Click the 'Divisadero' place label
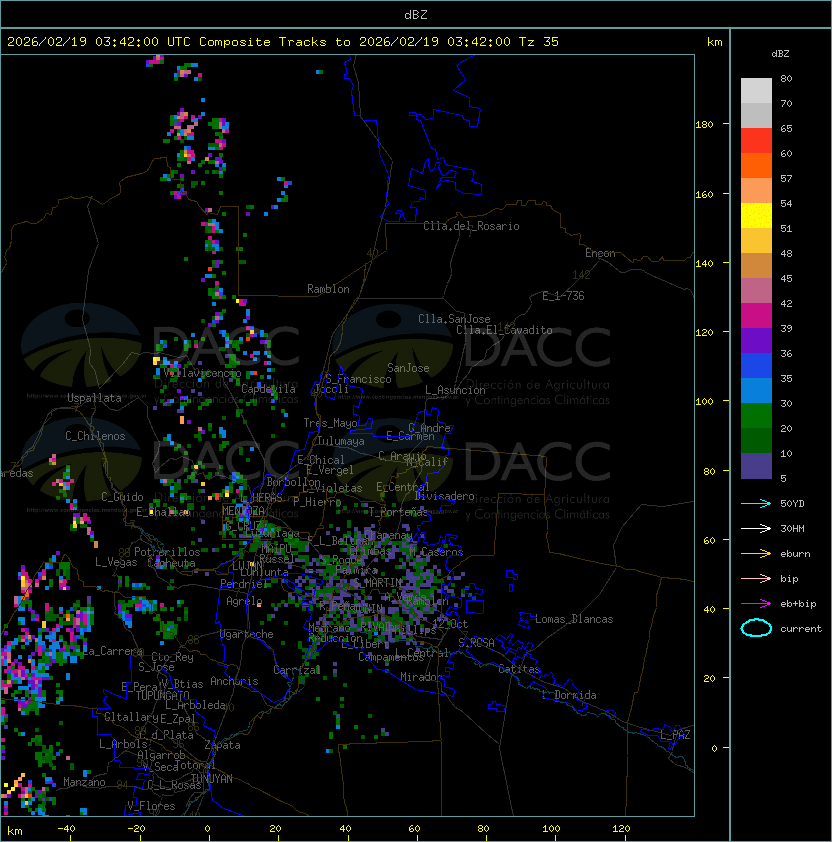Viewport: 832px width, 842px height. point(445,496)
